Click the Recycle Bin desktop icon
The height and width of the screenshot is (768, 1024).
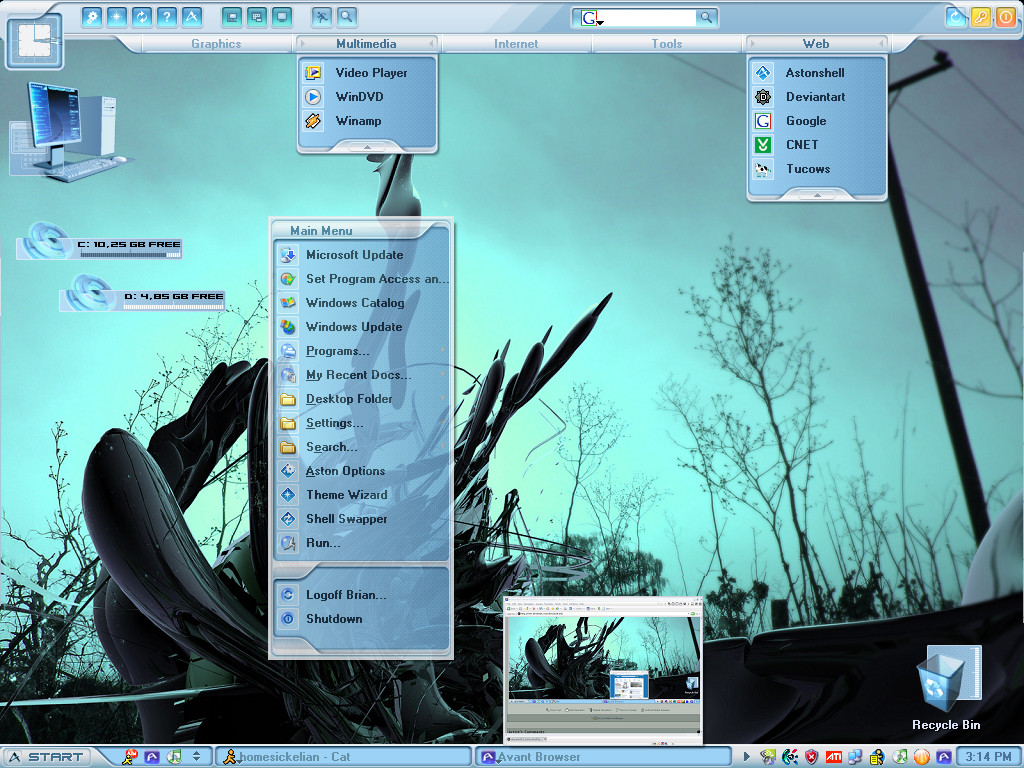point(946,689)
